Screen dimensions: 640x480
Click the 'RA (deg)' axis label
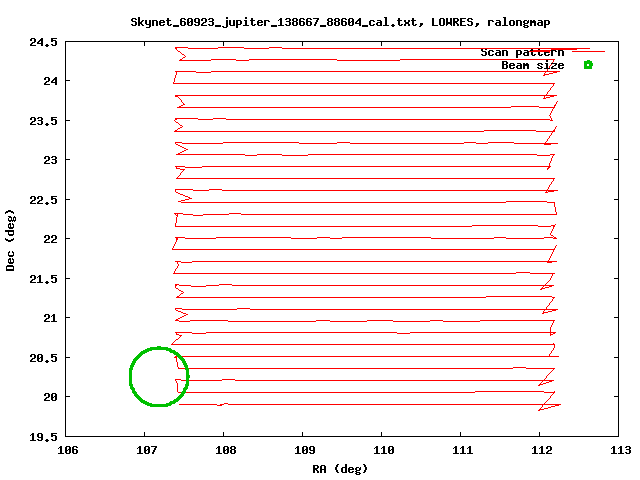(x=340, y=469)
